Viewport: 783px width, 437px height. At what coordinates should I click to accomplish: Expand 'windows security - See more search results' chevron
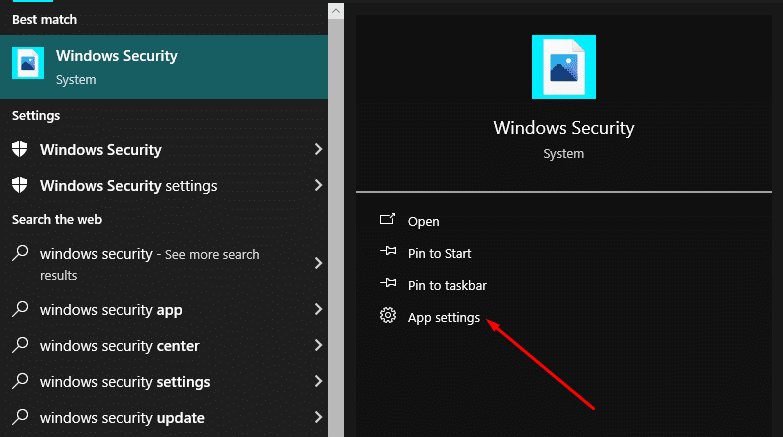tap(318, 263)
